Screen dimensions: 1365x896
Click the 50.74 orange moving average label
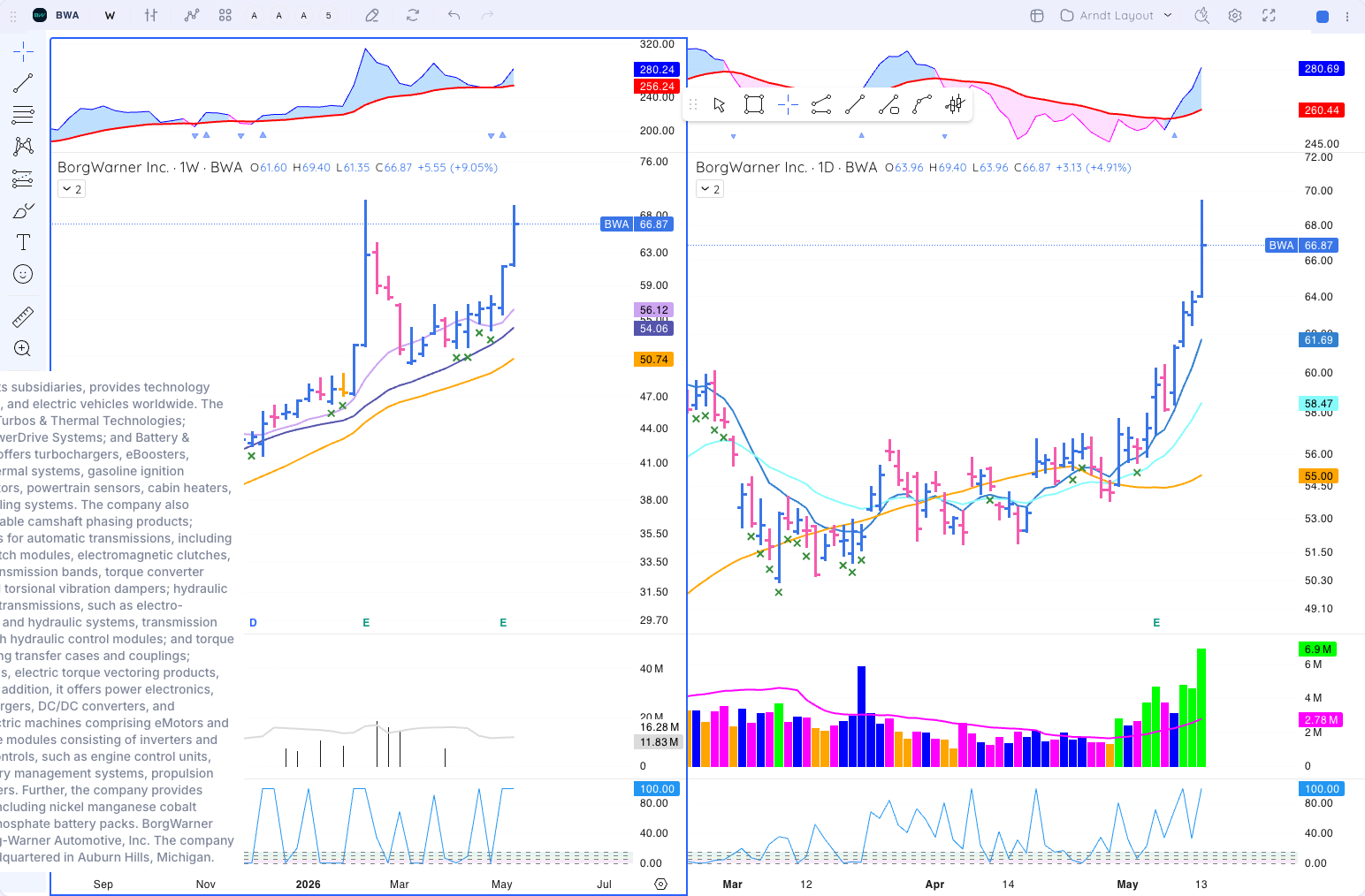tap(654, 360)
